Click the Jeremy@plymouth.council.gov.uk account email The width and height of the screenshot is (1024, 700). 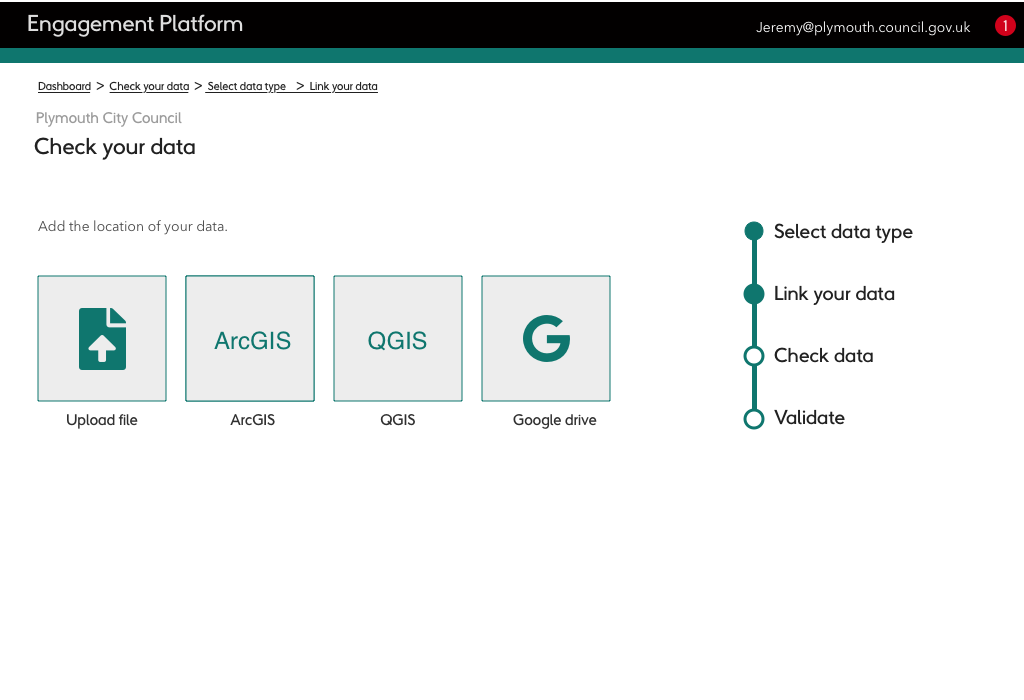point(862,27)
